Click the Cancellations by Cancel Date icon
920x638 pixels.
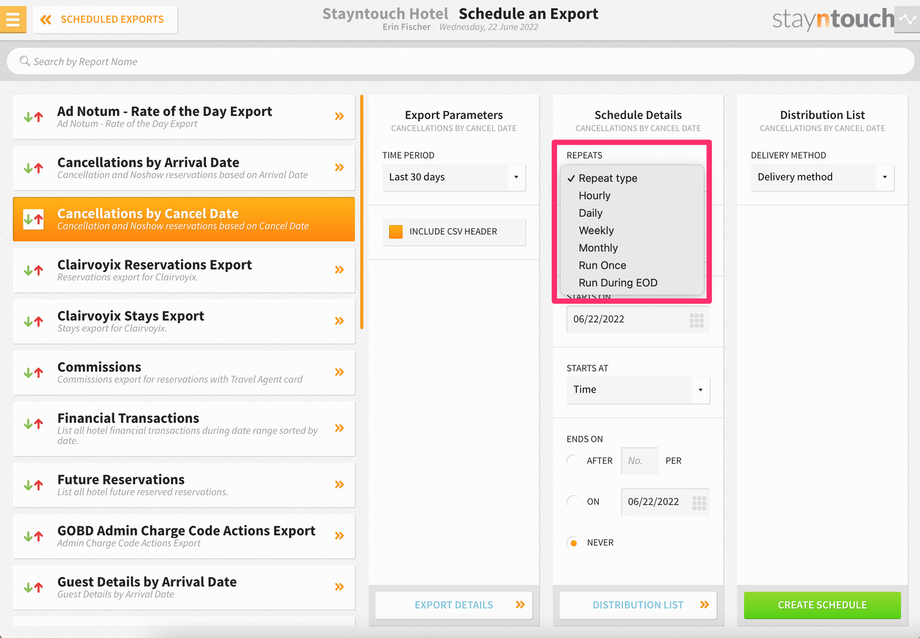33,219
